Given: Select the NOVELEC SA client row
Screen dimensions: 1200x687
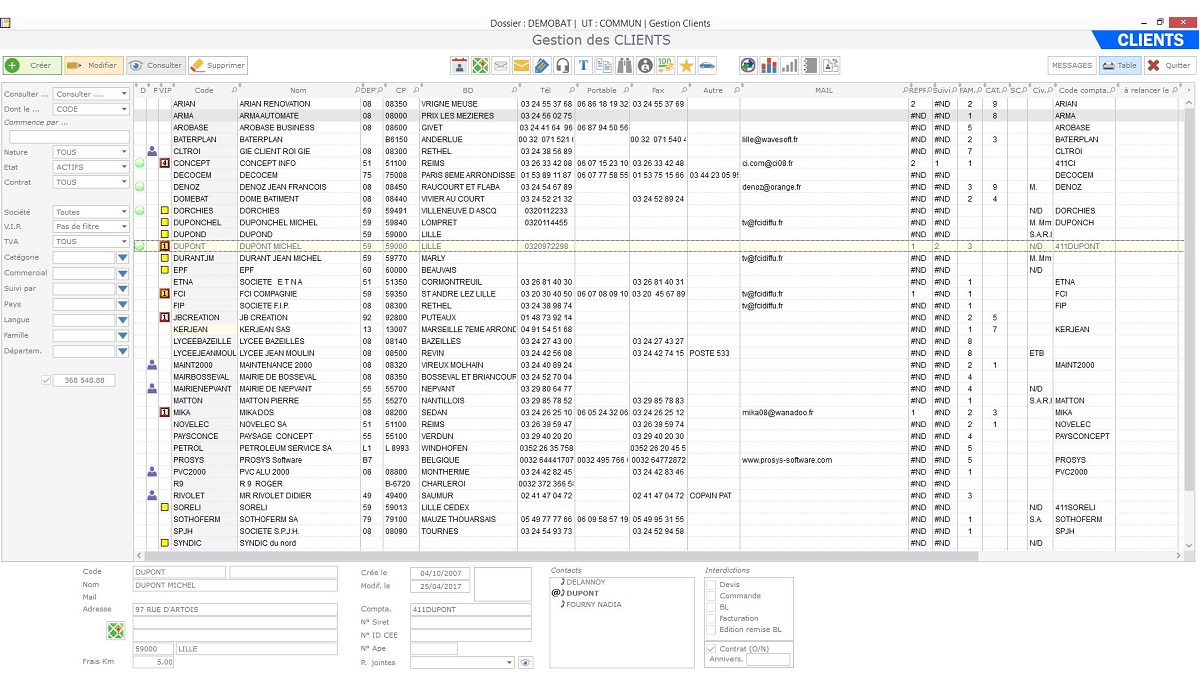Looking at the screenshot, I should (658, 424).
